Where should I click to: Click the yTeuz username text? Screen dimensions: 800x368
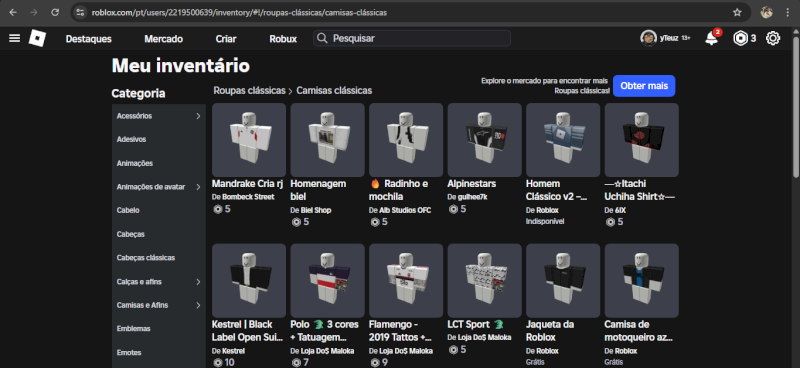[x=668, y=38]
